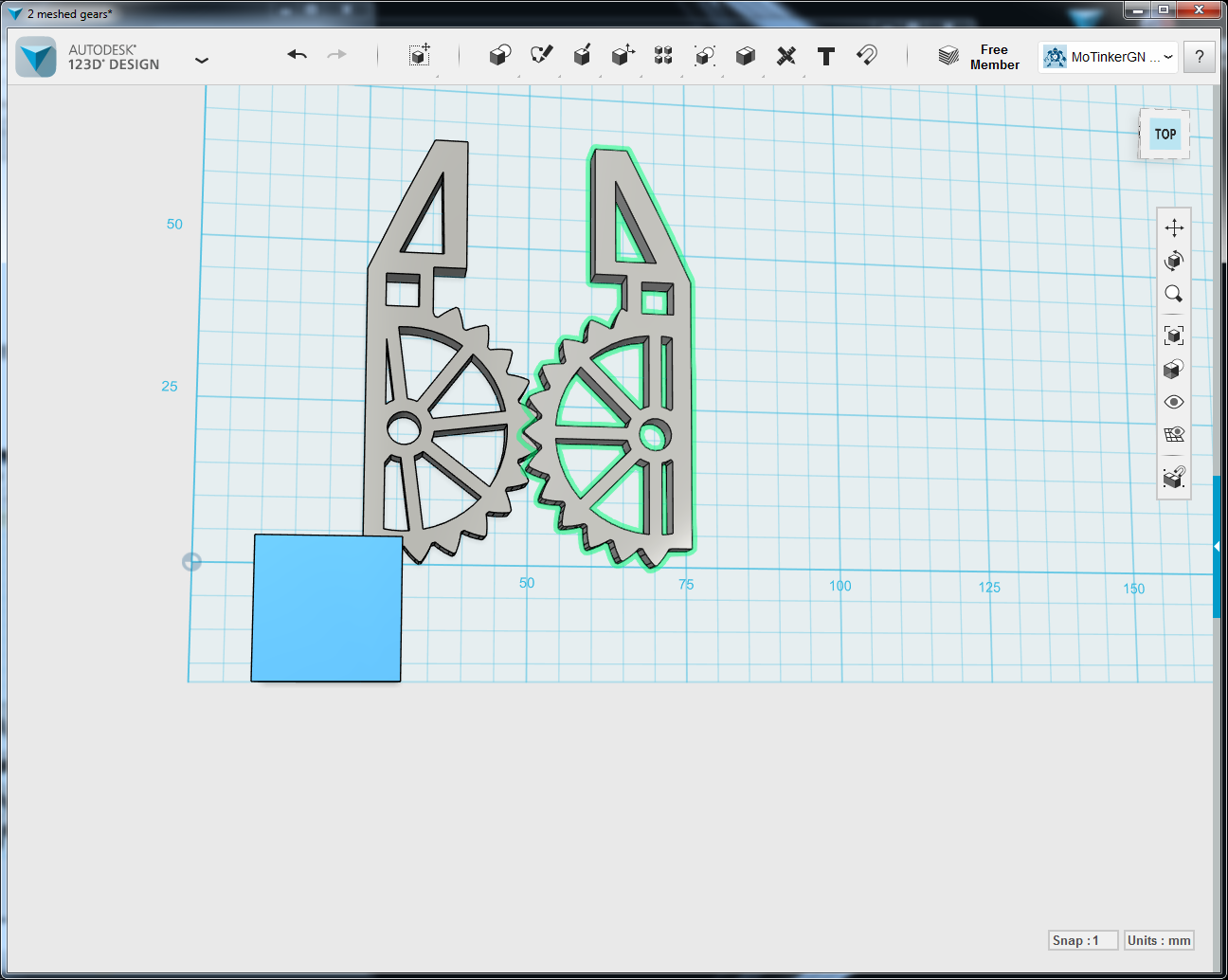The image size is (1228, 980).
Task: Click the Zoom magnifier in the navigation bar
Action: 1173,294
